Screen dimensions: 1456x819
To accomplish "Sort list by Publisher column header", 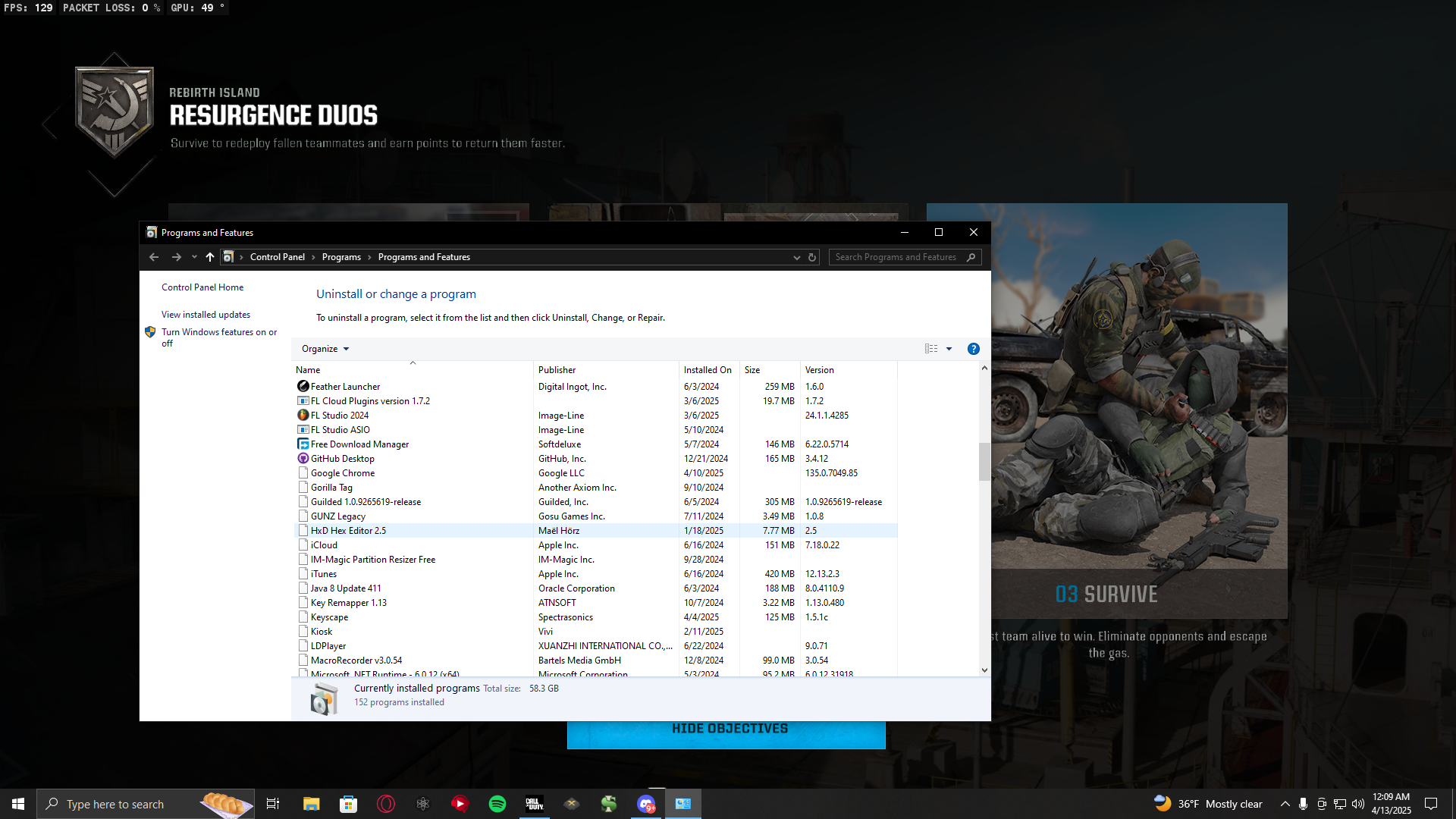I will point(606,370).
